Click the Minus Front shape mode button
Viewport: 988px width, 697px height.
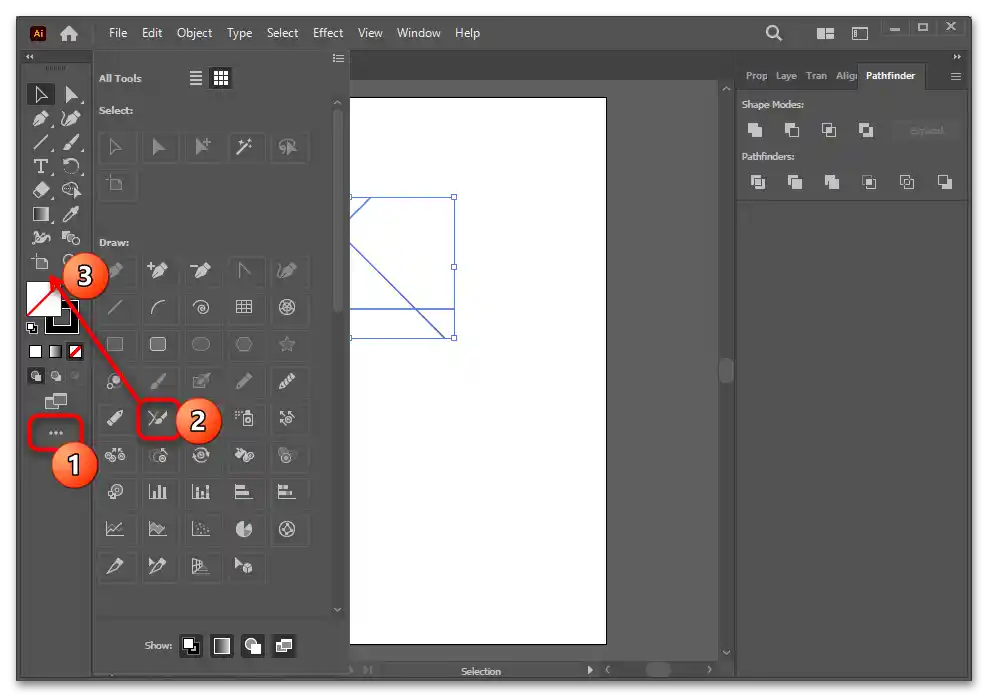[792, 130]
